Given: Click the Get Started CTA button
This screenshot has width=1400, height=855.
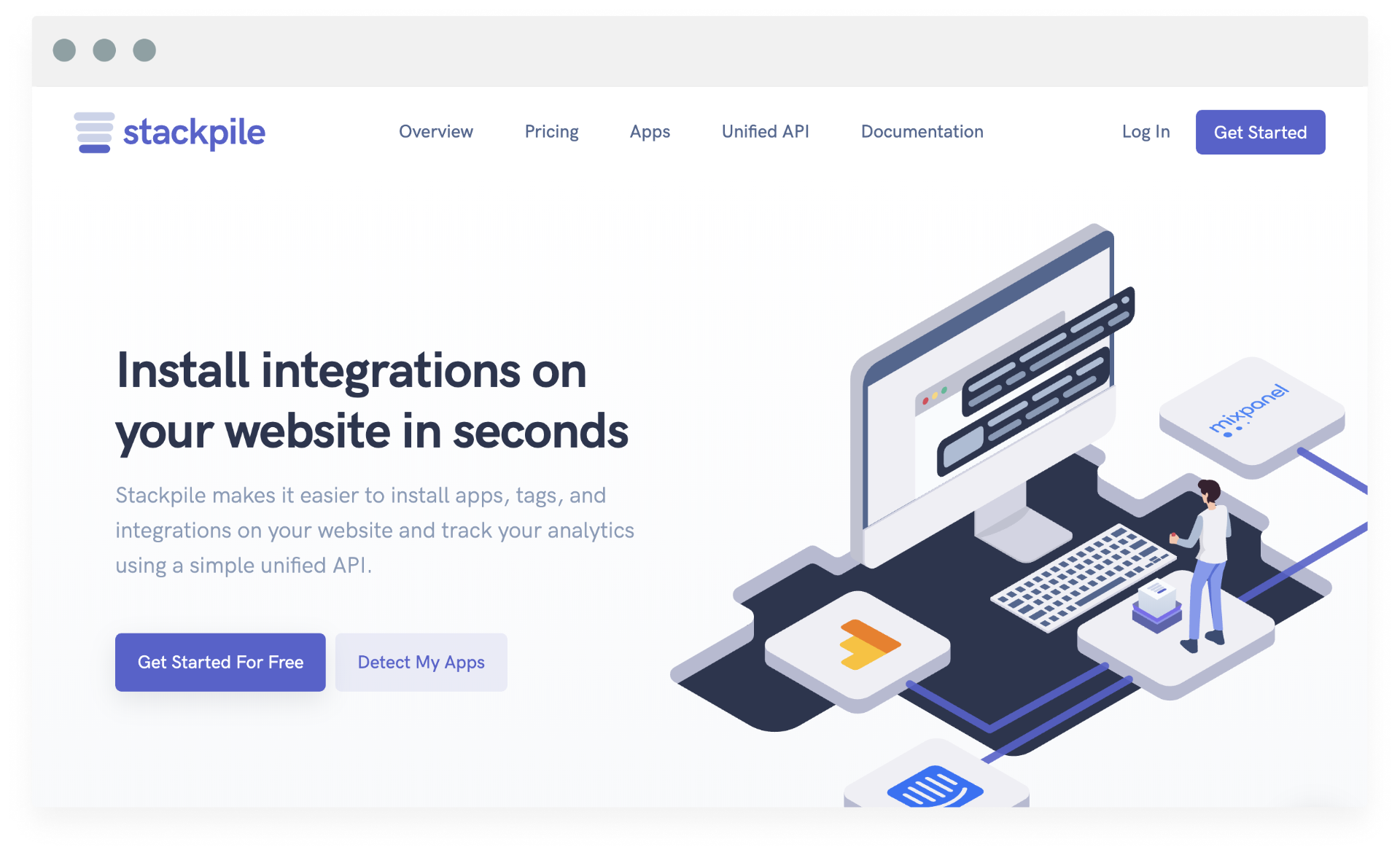Looking at the screenshot, I should [x=1261, y=131].
